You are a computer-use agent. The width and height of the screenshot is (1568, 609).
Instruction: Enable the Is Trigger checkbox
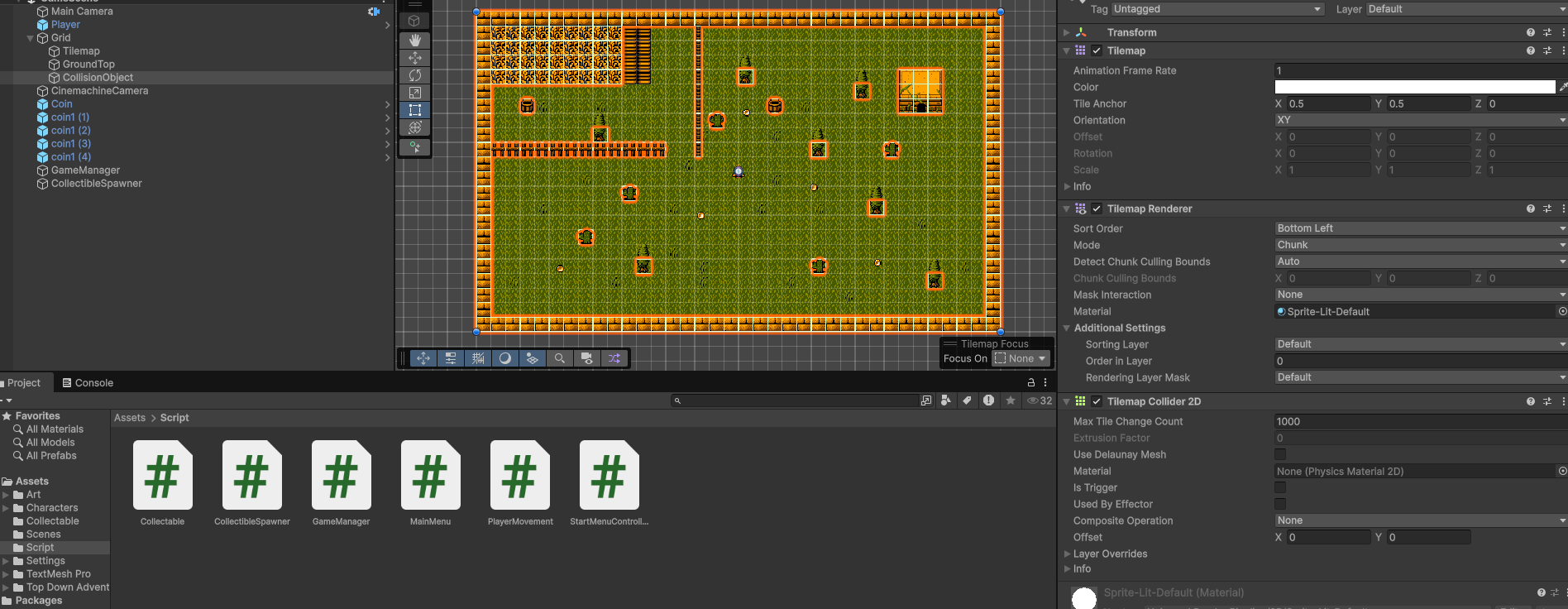[1280, 487]
